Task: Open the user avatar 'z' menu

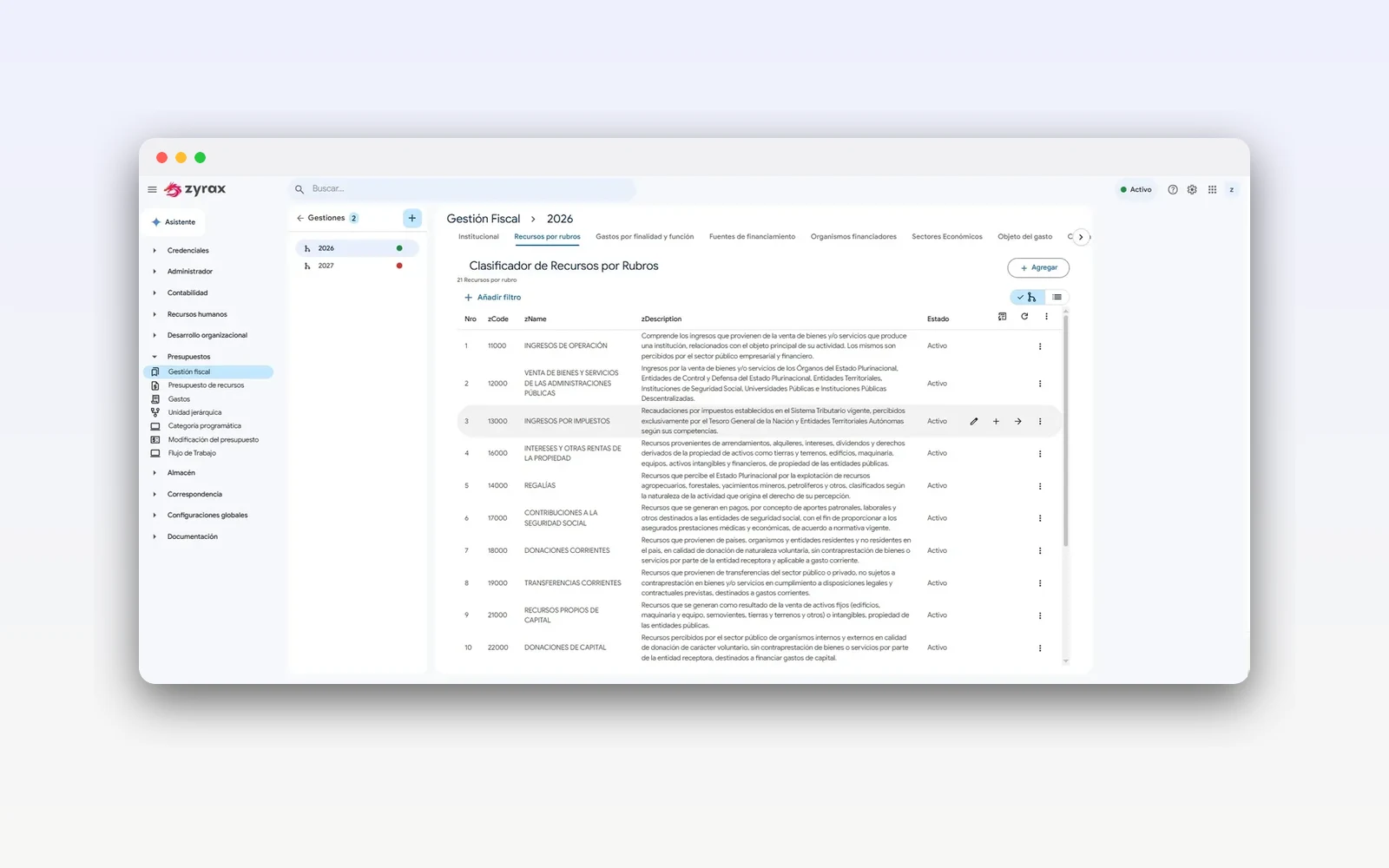Action: tap(1231, 189)
